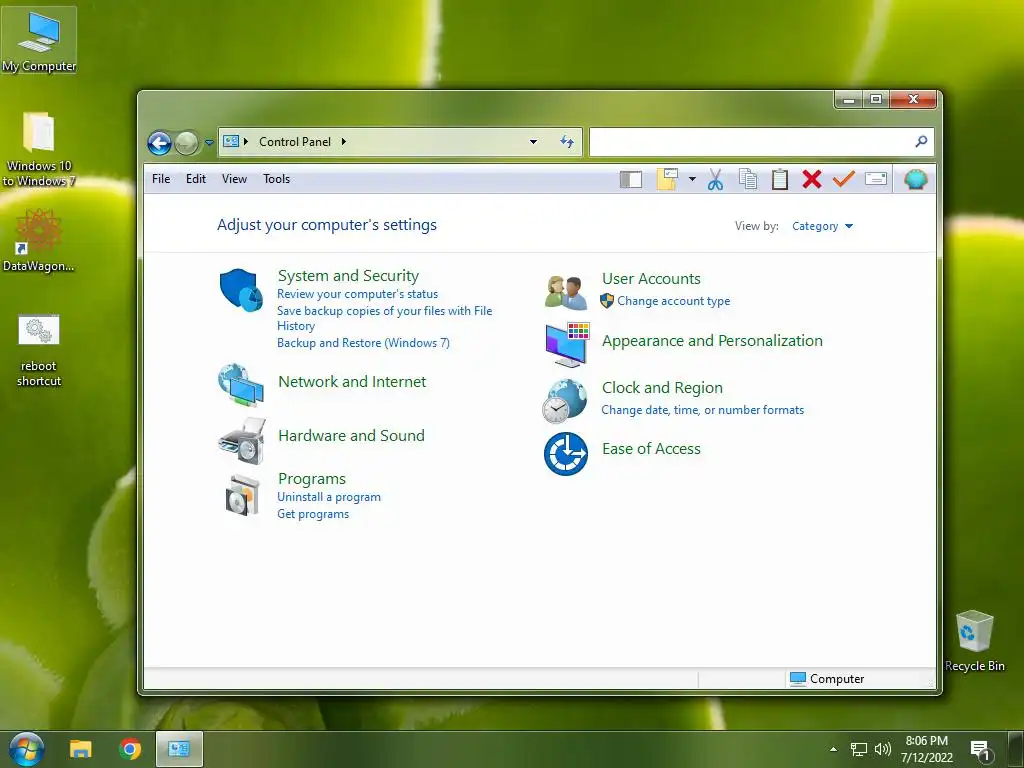Open the View by Category dropdown
Image resolution: width=1024 pixels, height=768 pixels.
822,226
